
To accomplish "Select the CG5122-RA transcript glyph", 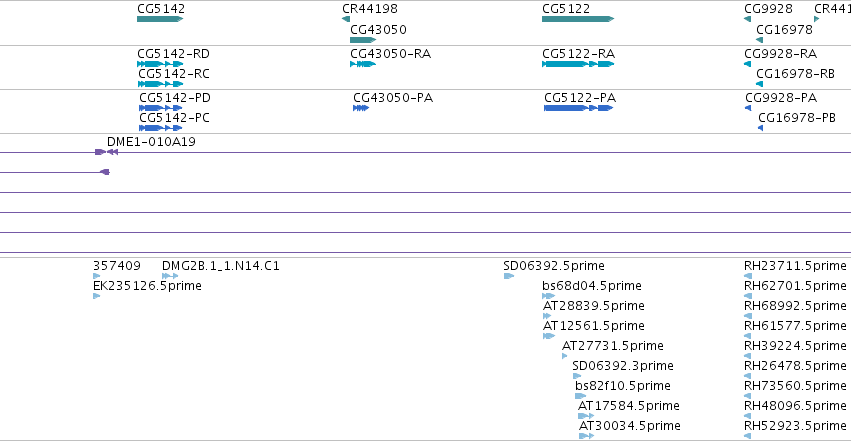I will 578,64.
